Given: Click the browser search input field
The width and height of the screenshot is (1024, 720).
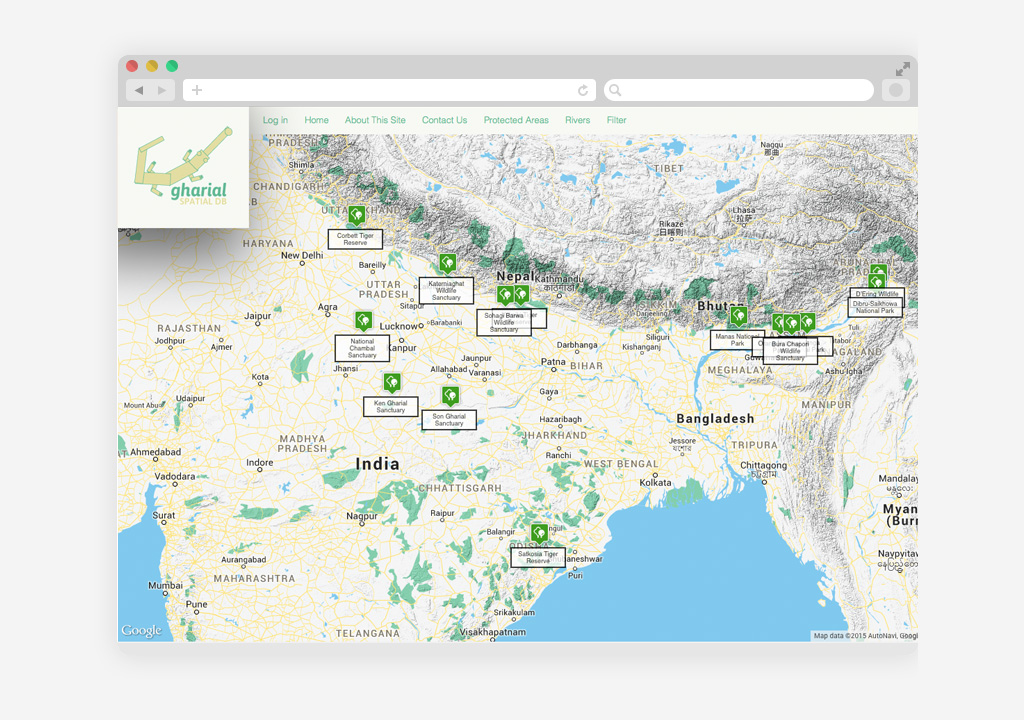Looking at the screenshot, I should tap(739, 90).
